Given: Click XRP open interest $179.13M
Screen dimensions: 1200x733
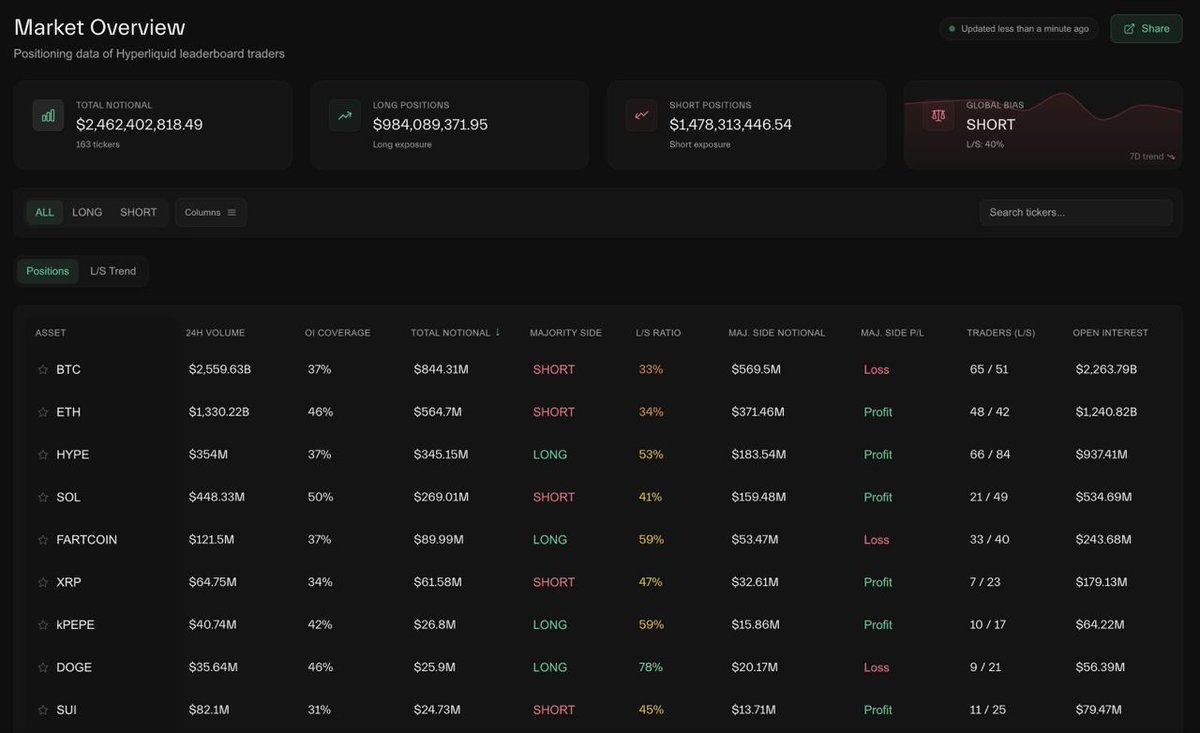Looking at the screenshot, I should (1101, 582).
